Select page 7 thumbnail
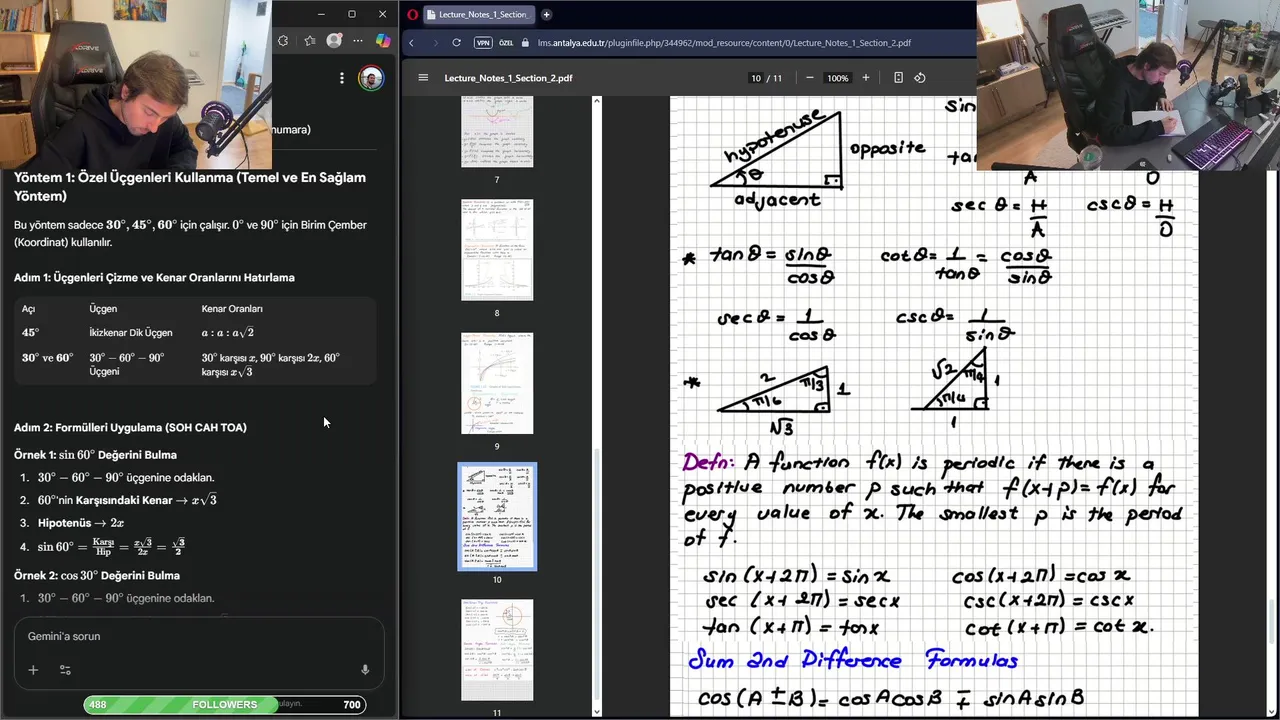 pyautogui.click(x=497, y=131)
